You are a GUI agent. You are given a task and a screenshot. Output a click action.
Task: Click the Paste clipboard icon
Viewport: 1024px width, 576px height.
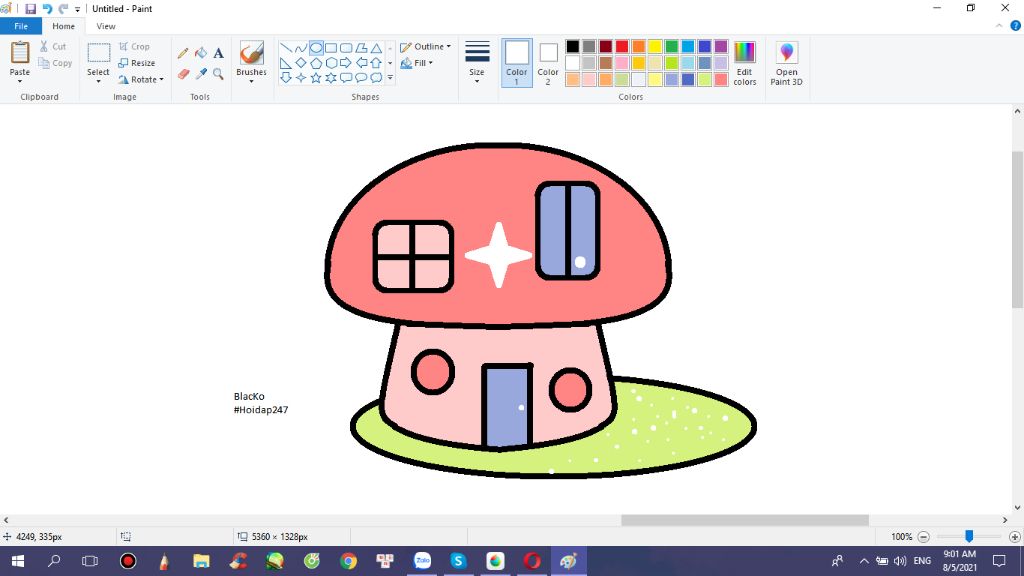(x=20, y=53)
